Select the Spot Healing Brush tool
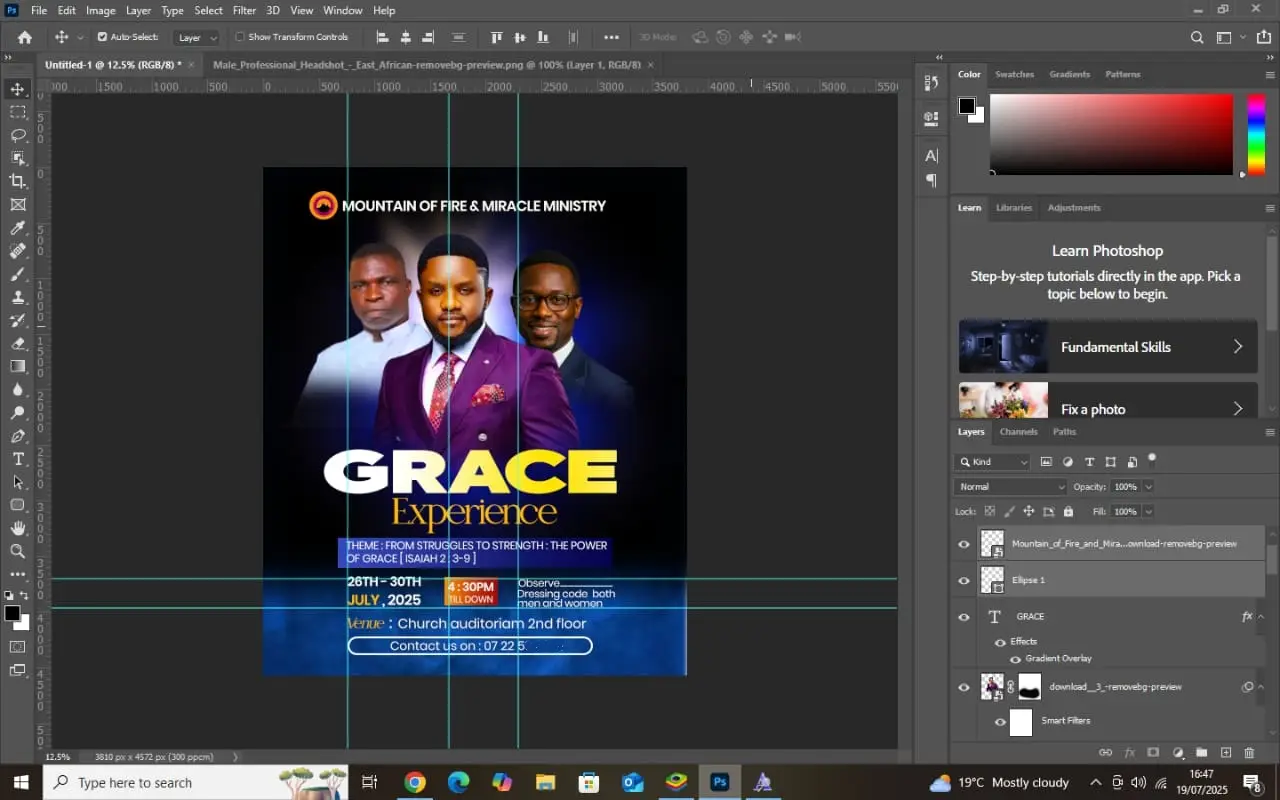Image resolution: width=1280 pixels, height=800 pixels. 18,251
